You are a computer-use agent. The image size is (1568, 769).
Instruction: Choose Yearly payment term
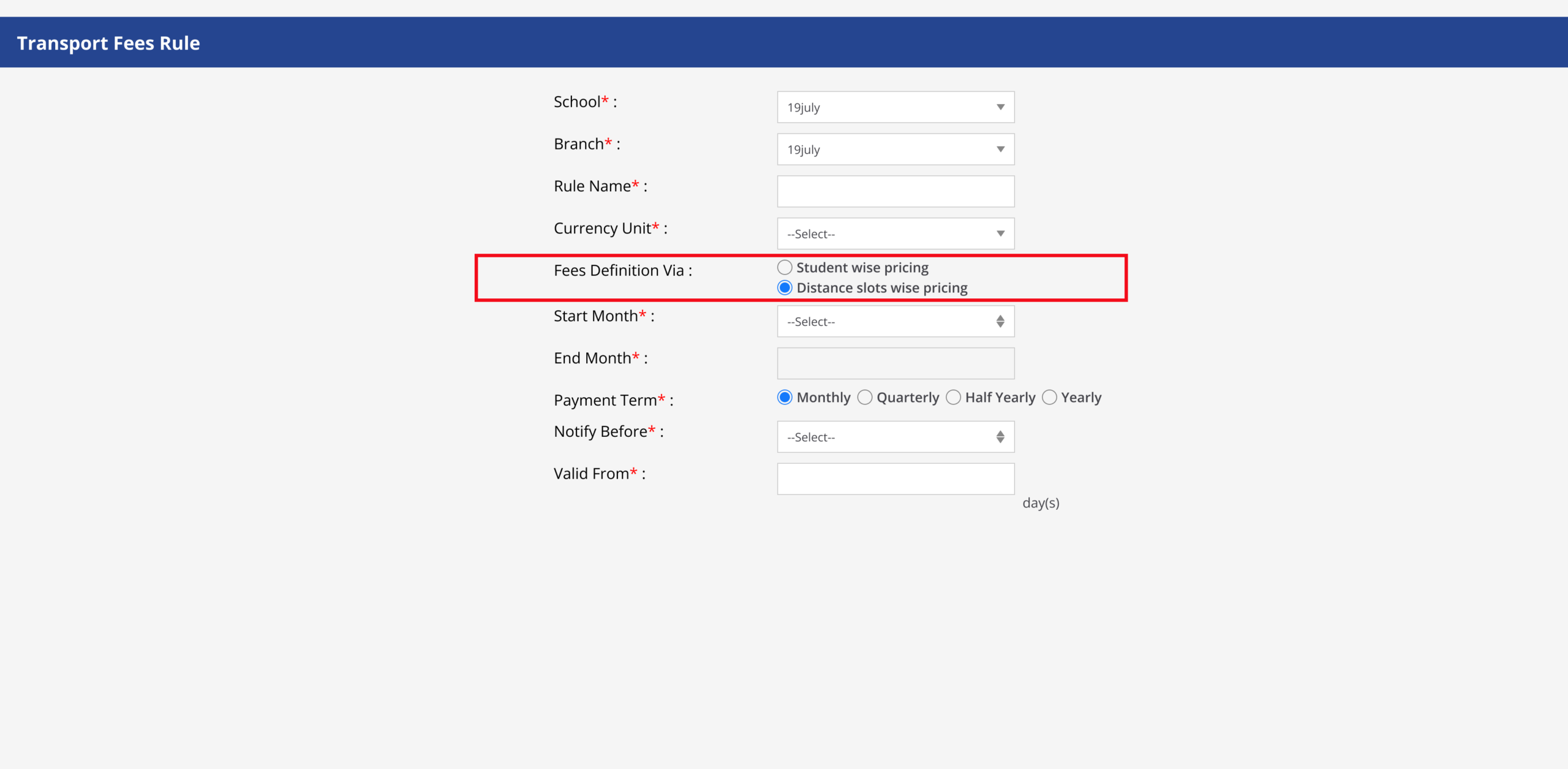(x=1049, y=398)
